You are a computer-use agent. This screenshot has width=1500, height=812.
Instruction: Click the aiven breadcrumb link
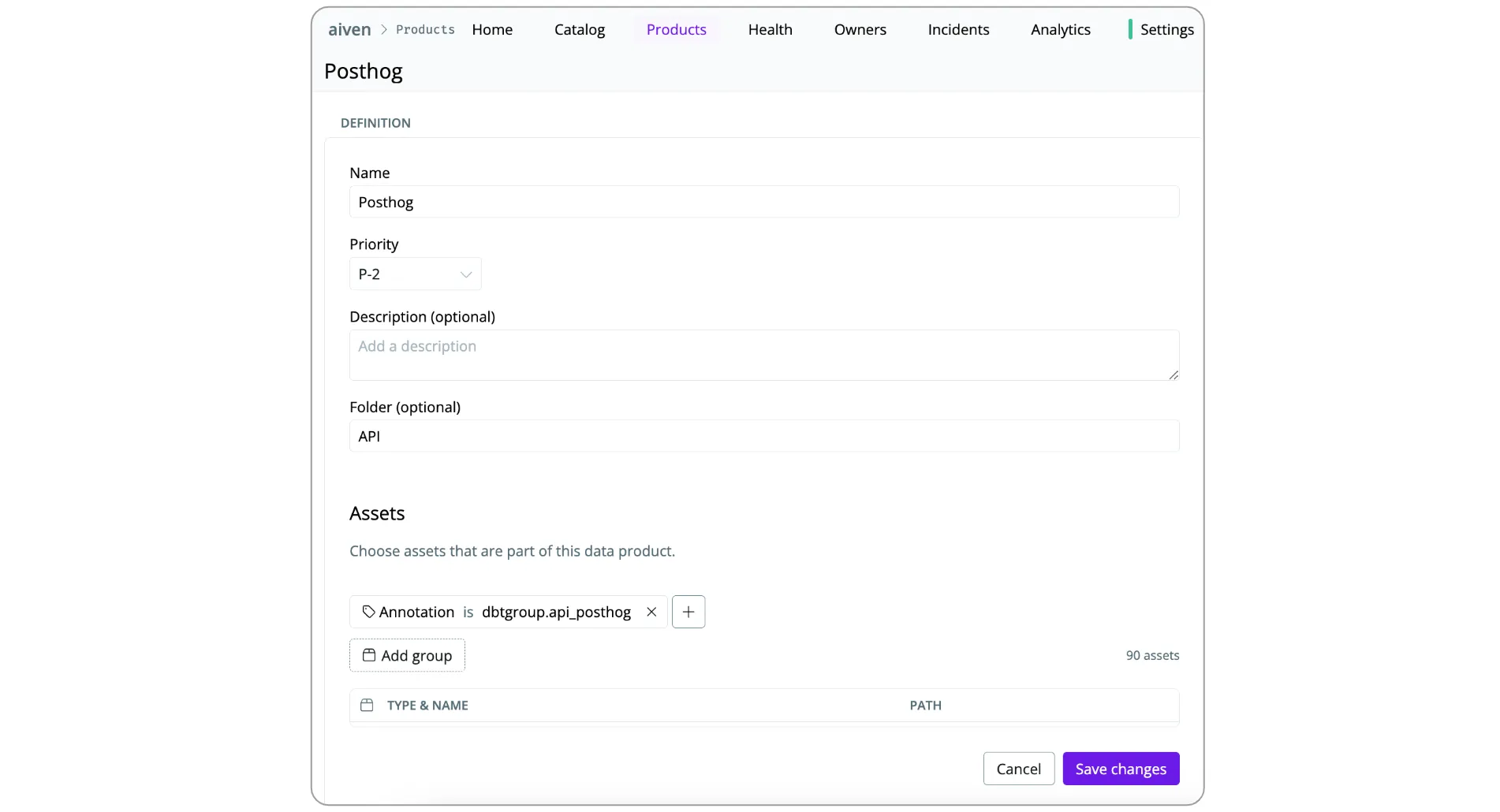[349, 29]
